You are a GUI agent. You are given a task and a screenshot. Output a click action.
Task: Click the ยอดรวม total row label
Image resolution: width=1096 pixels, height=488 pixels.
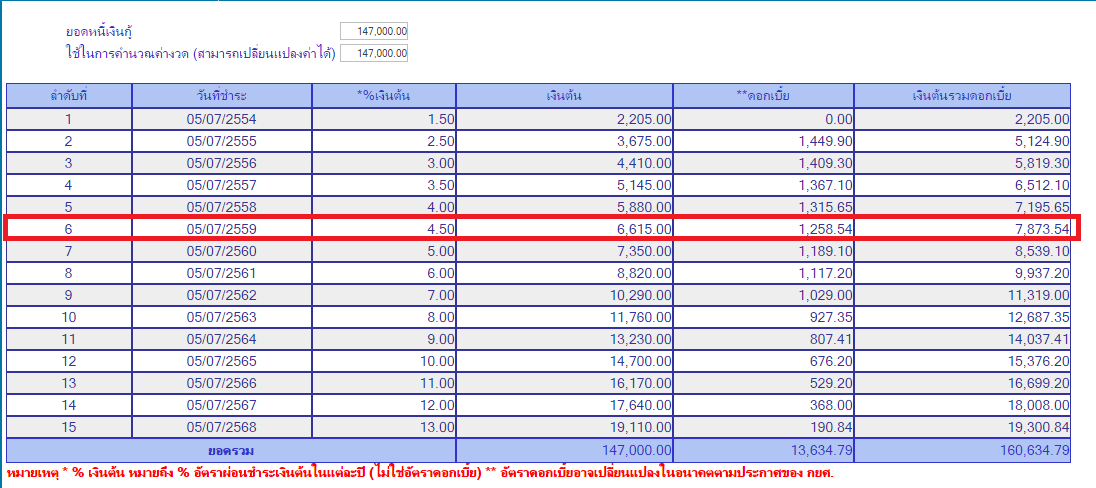[231, 451]
